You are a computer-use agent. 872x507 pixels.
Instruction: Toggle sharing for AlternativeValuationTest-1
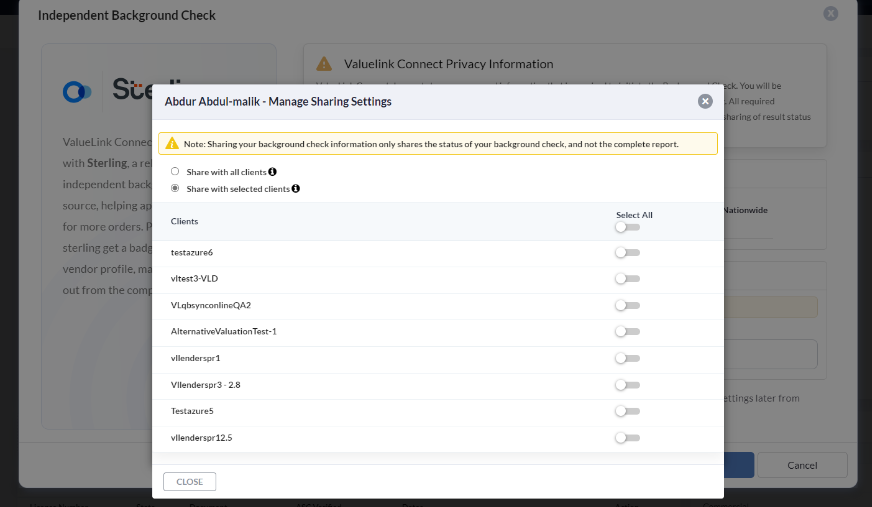point(627,331)
